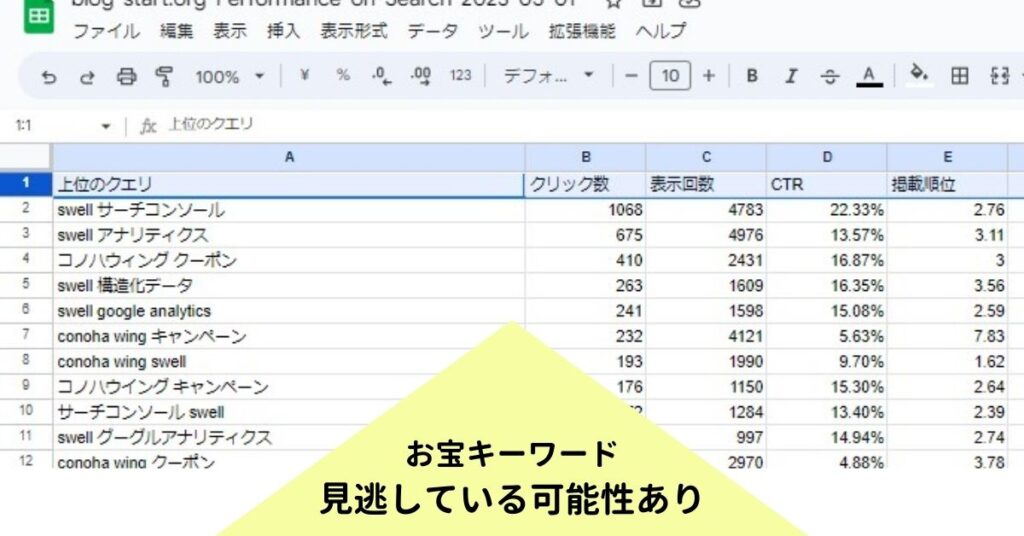Click the merge cells icon
This screenshot has height=536, width=1024.
1000,76
